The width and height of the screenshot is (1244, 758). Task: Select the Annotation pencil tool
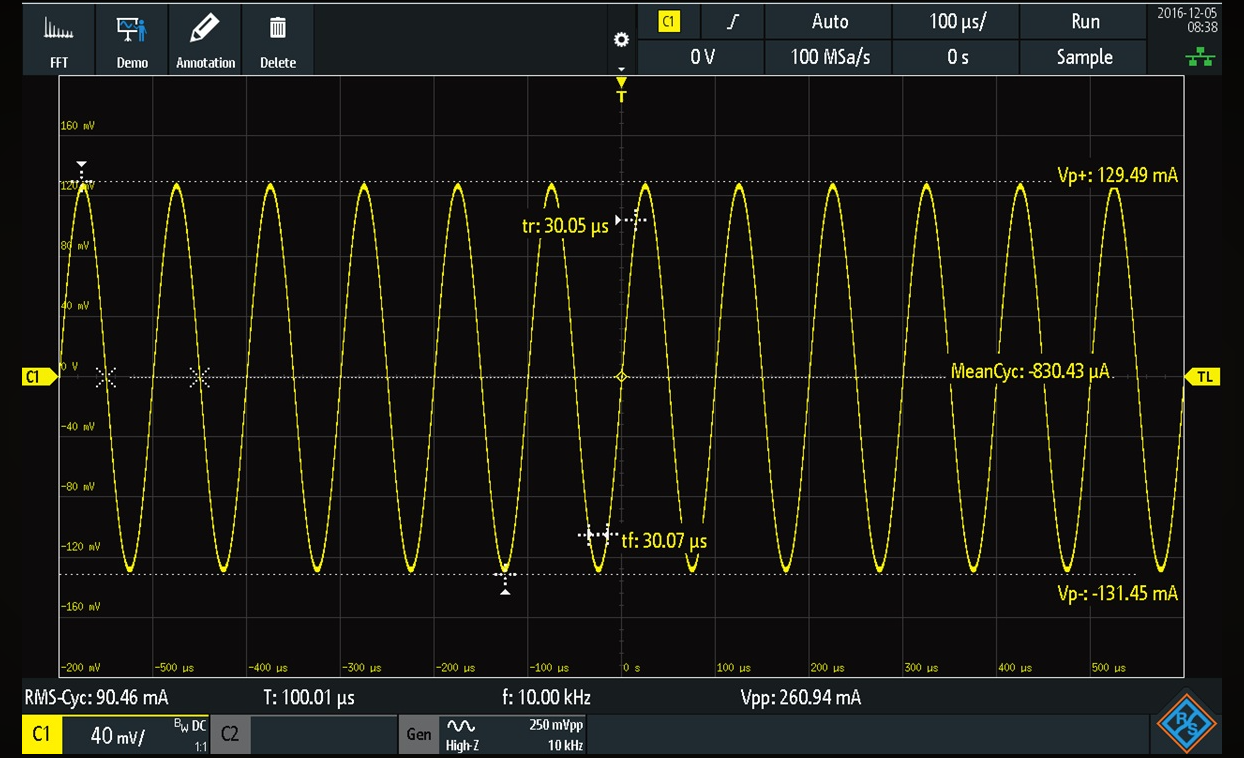[205, 40]
